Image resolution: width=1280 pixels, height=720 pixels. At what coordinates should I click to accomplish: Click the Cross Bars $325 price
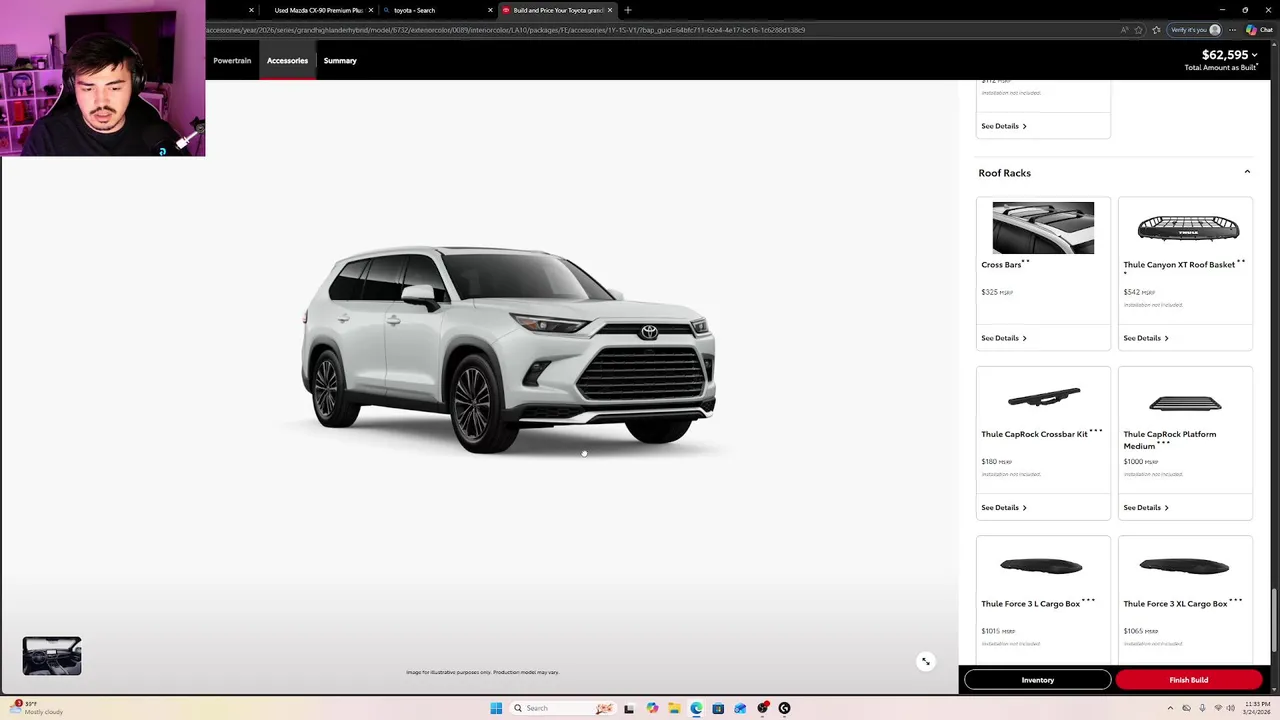pyautogui.click(x=997, y=292)
